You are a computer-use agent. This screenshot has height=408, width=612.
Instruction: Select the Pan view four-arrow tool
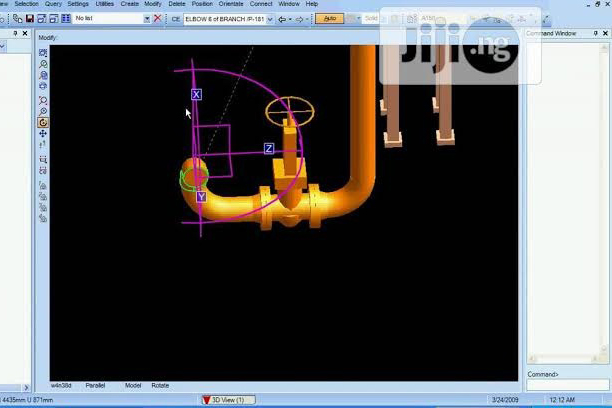coord(43,134)
